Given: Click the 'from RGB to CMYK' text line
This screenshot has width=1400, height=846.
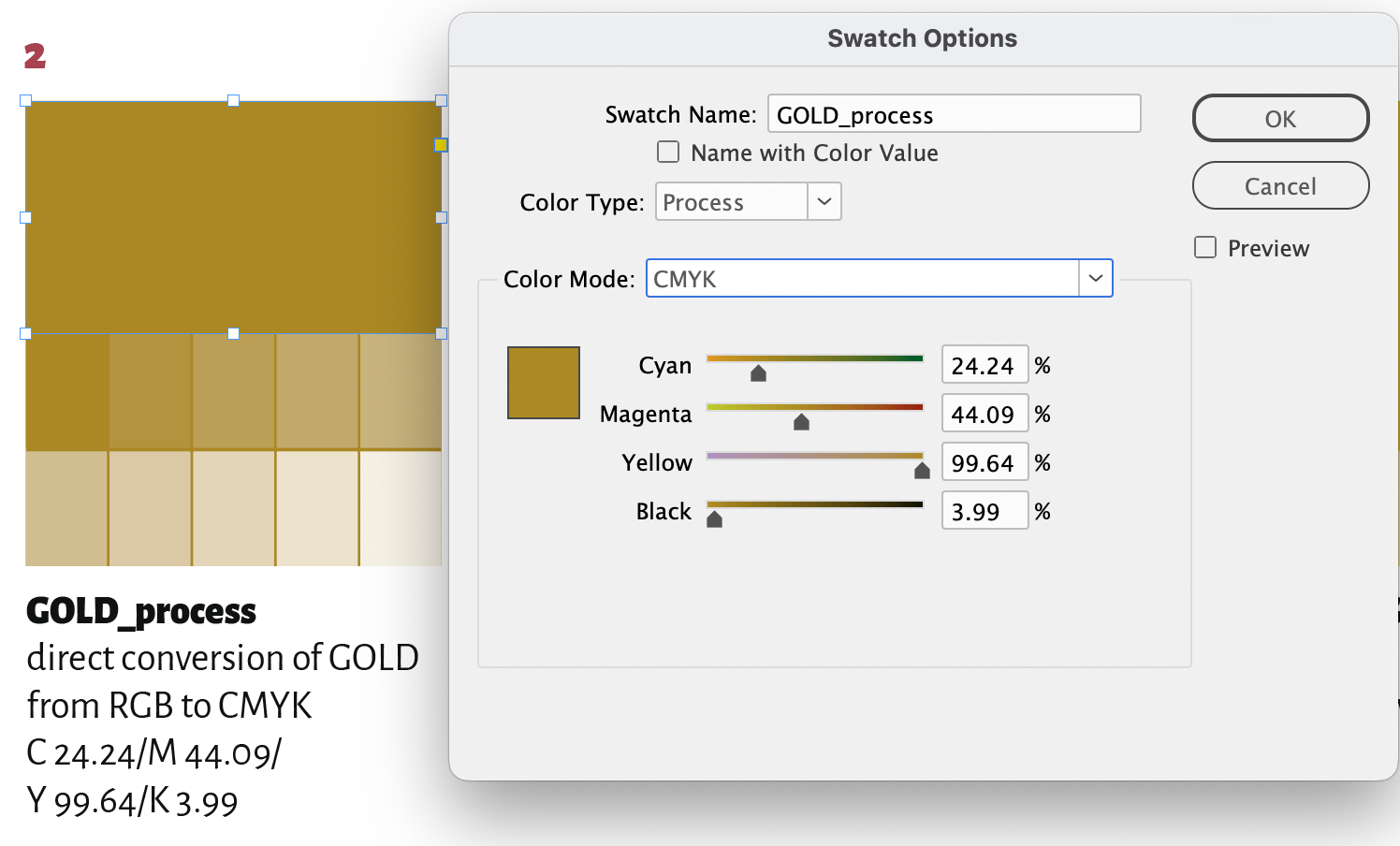Looking at the screenshot, I should pyautogui.click(x=169, y=706).
